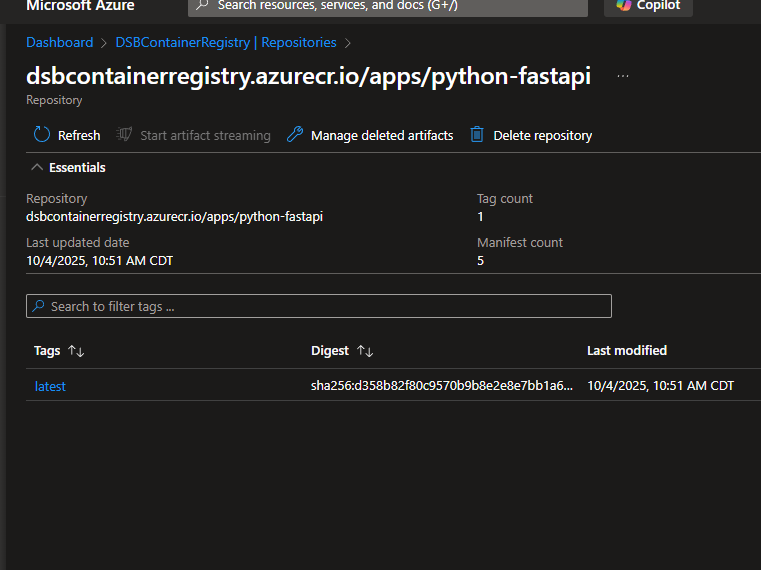Viewport: 761px width, 570px height.
Task: Collapse the Essentials section
Action: click(37, 167)
